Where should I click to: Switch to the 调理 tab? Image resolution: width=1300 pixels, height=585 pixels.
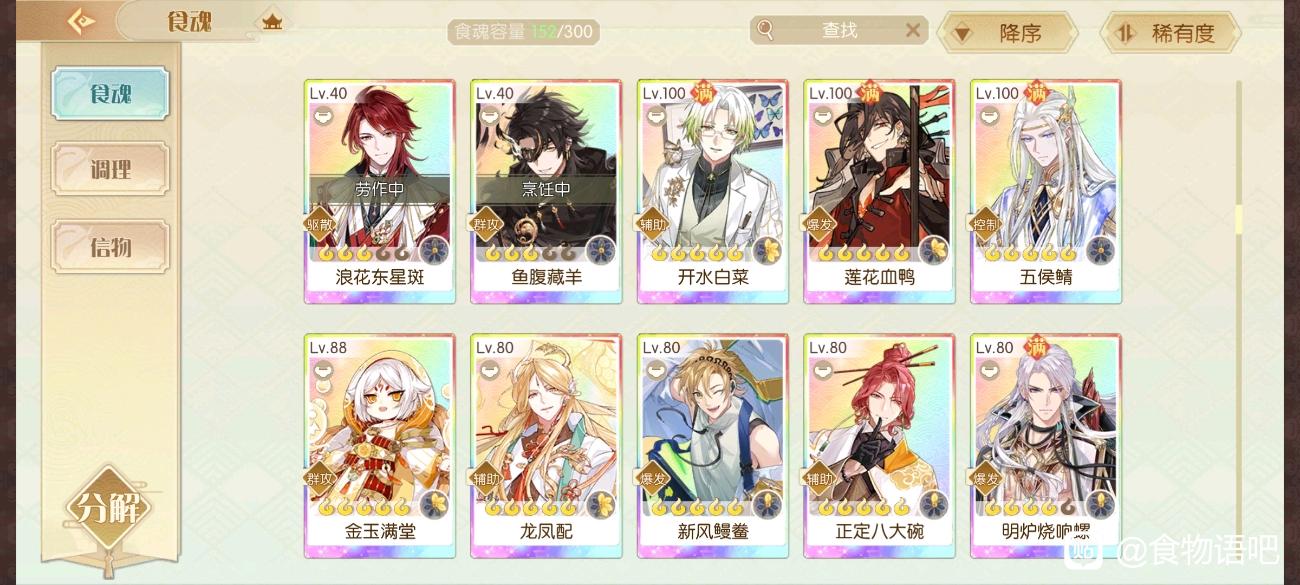coord(110,170)
